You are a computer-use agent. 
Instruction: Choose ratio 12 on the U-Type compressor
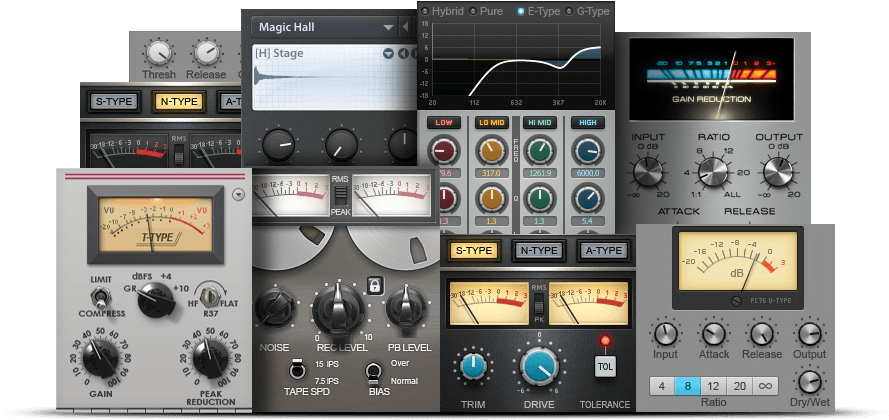(x=714, y=386)
